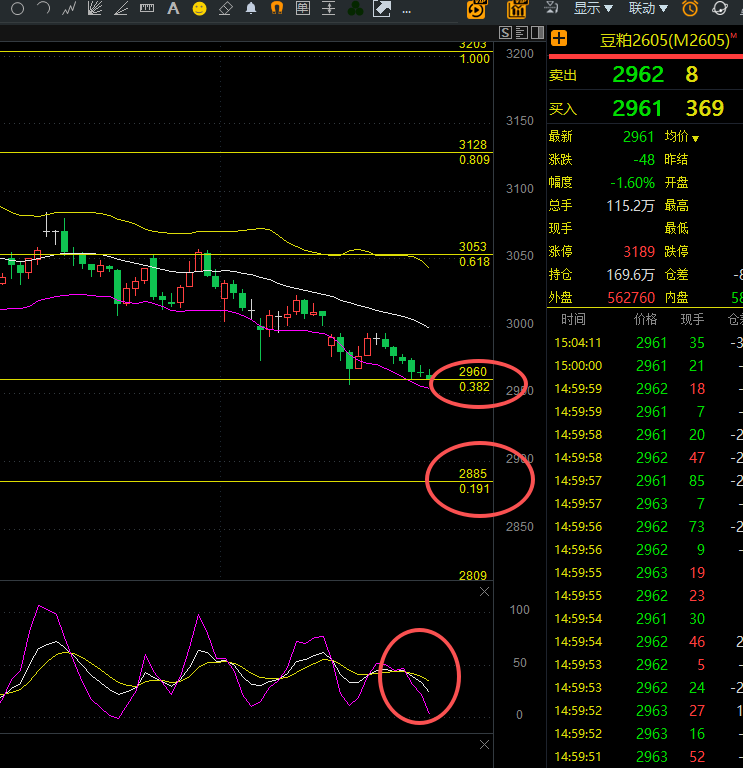Click the 最新 price 2961
Viewport: 743px width, 768px height.
[x=639, y=137]
